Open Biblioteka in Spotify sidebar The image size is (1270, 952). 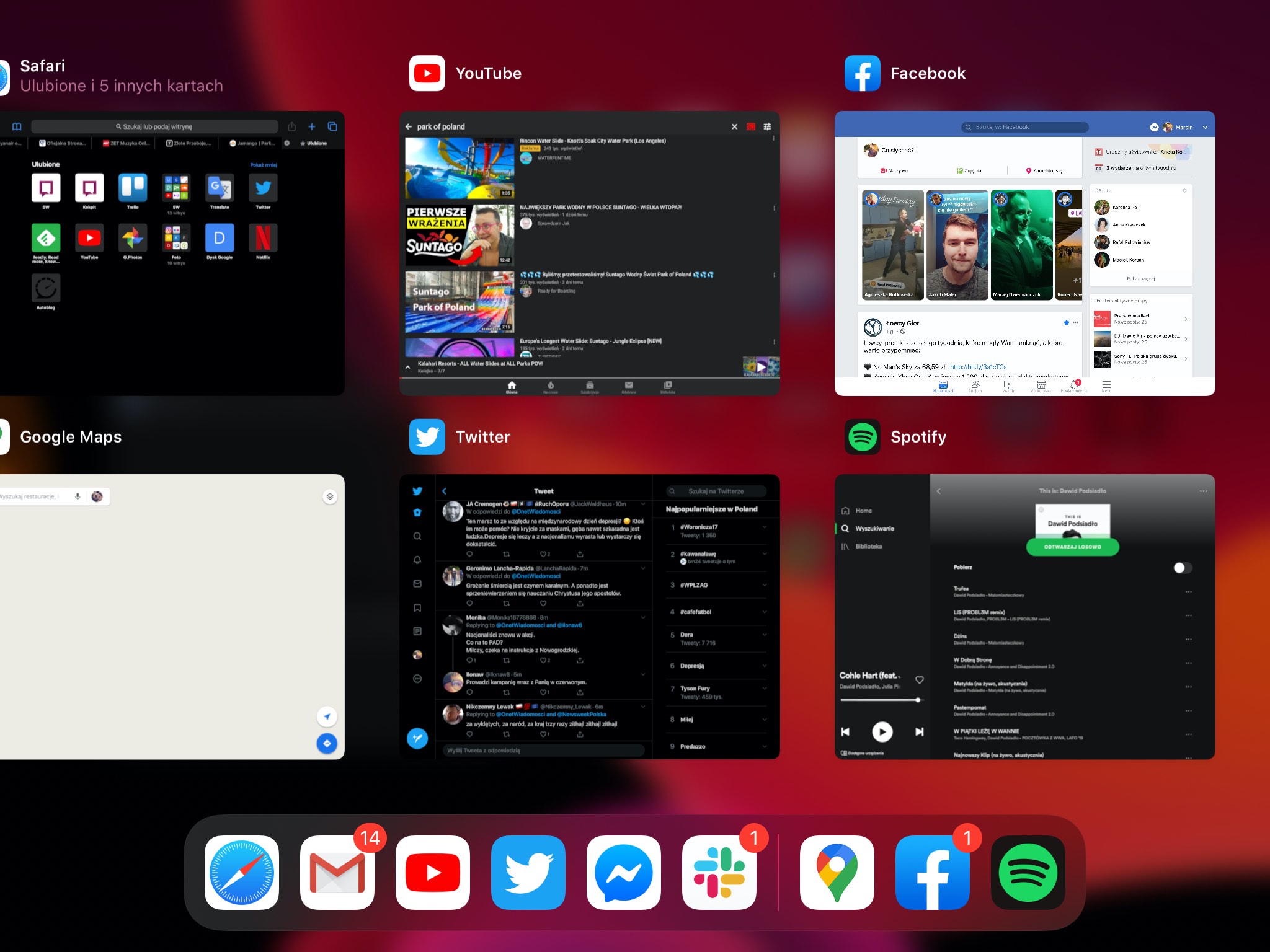click(x=862, y=547)
